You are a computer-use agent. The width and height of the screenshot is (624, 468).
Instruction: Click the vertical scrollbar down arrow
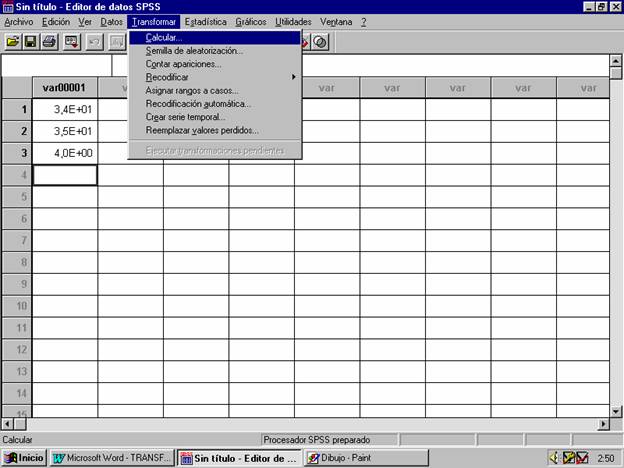[x=616, y=410]
